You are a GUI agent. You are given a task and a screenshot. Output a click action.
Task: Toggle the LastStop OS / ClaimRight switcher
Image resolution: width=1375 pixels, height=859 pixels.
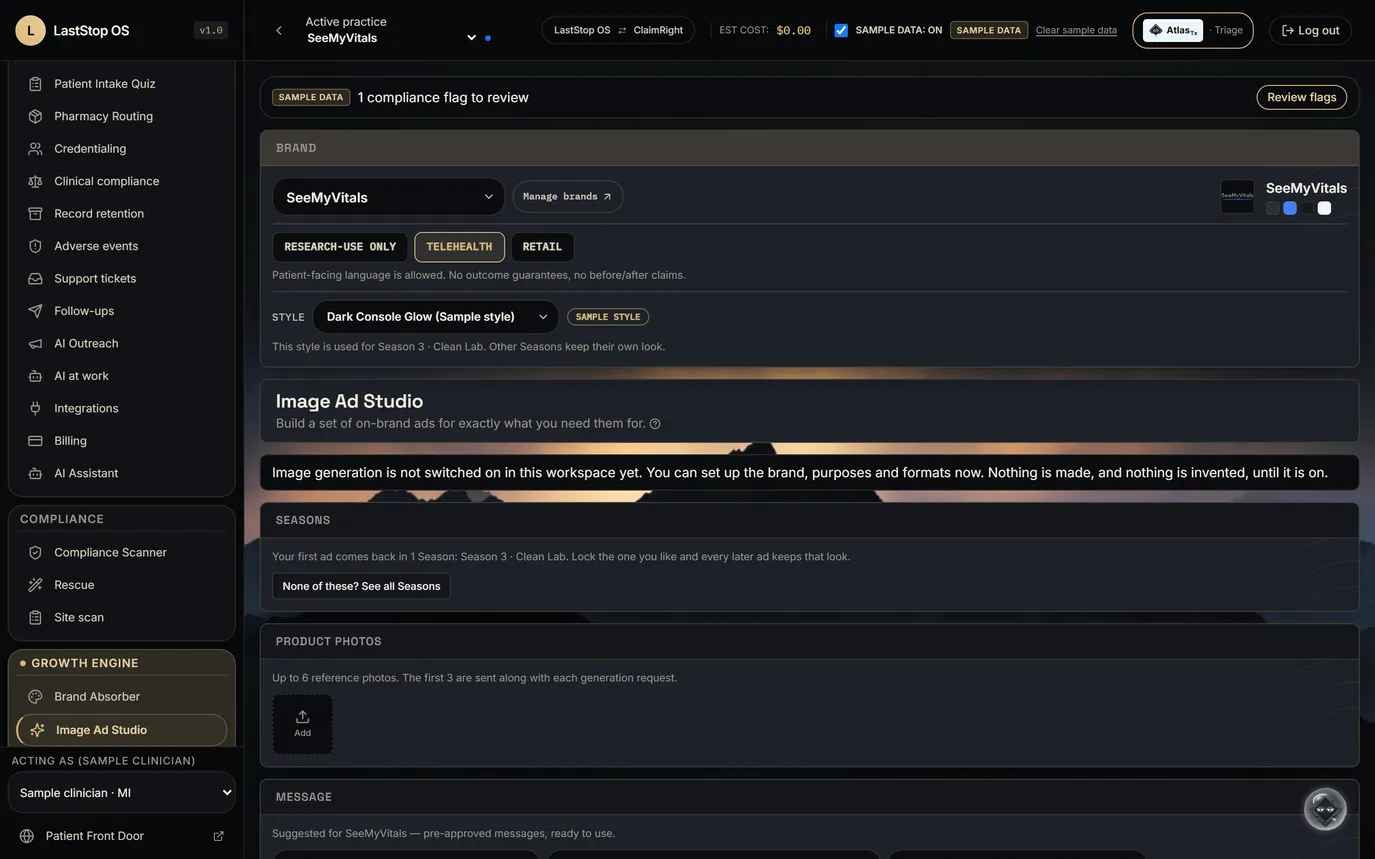click(618, 30)
